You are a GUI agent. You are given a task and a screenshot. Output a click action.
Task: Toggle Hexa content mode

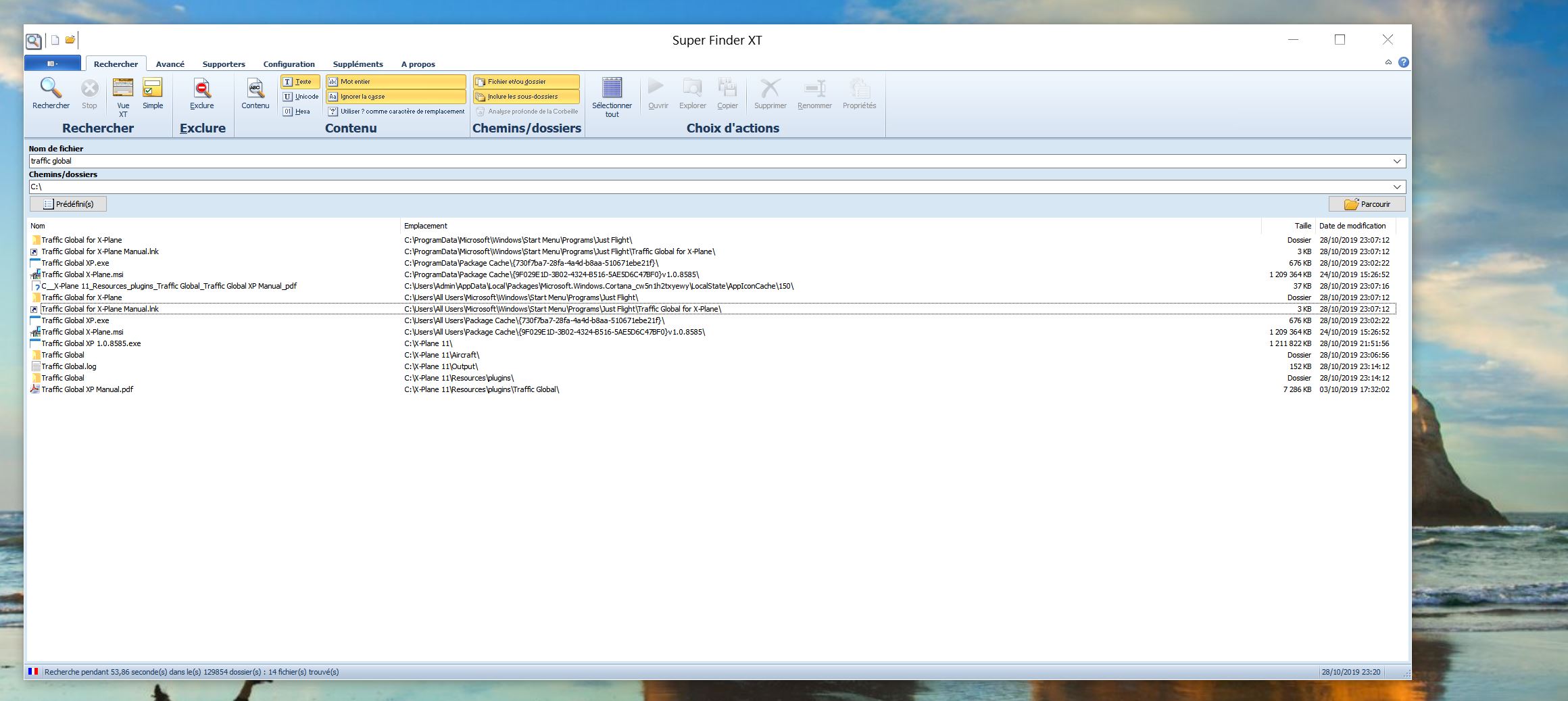[297, 112]
